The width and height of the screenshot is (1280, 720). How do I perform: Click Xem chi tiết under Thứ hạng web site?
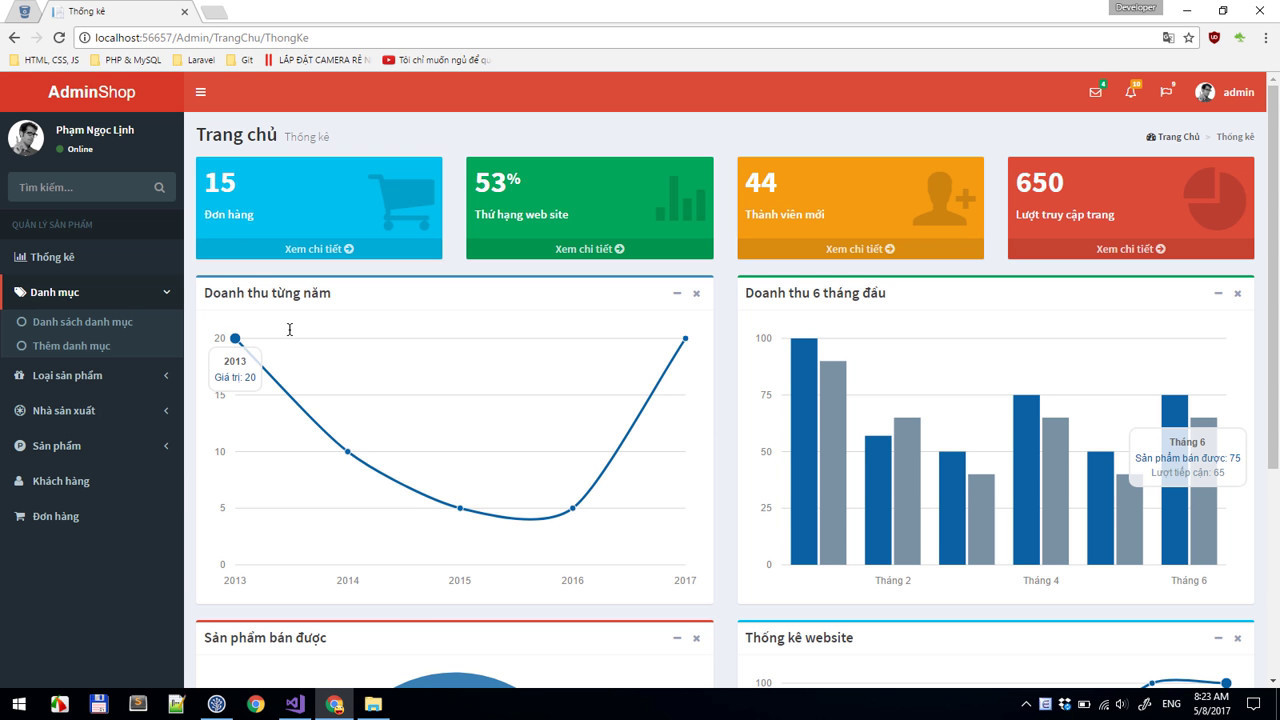coord(590,249)
